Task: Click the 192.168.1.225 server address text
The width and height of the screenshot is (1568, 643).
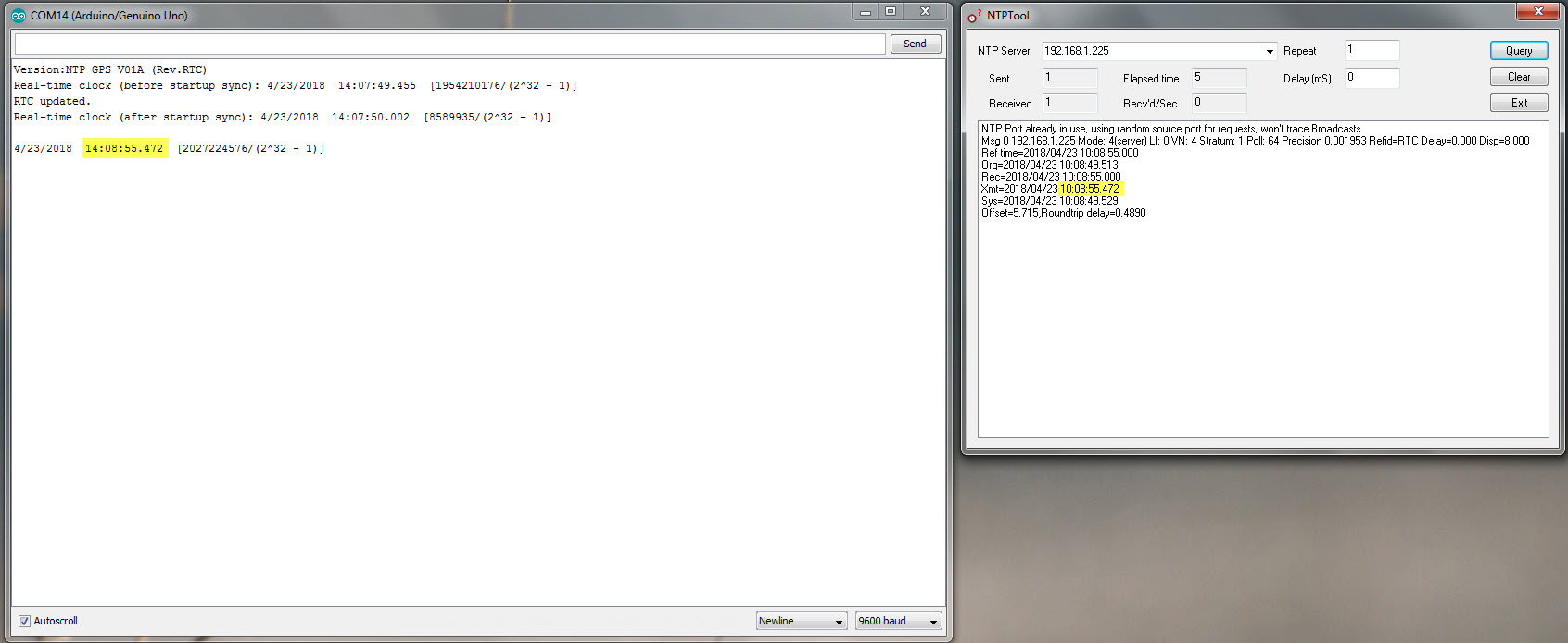Action: tap(1077, 51)
